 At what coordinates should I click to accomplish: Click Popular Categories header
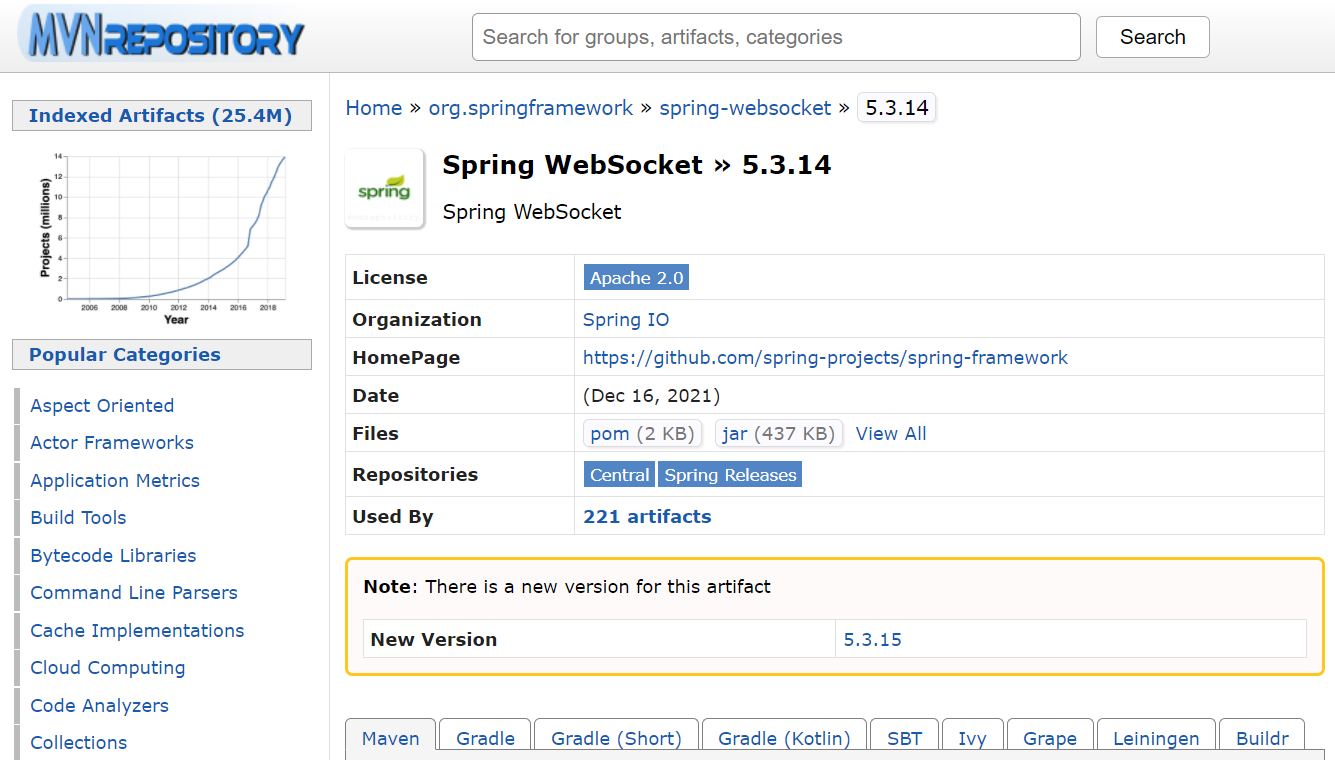point(161,355)
